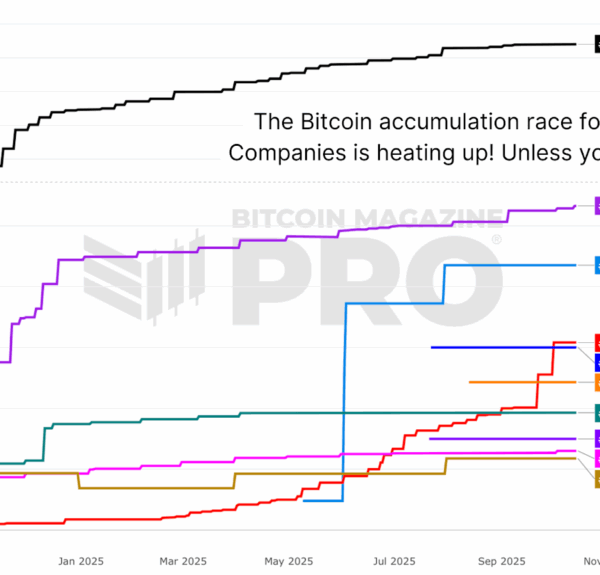The image size is (600, 575).
Task: Click the red series label tag
Action: [596, 342]
